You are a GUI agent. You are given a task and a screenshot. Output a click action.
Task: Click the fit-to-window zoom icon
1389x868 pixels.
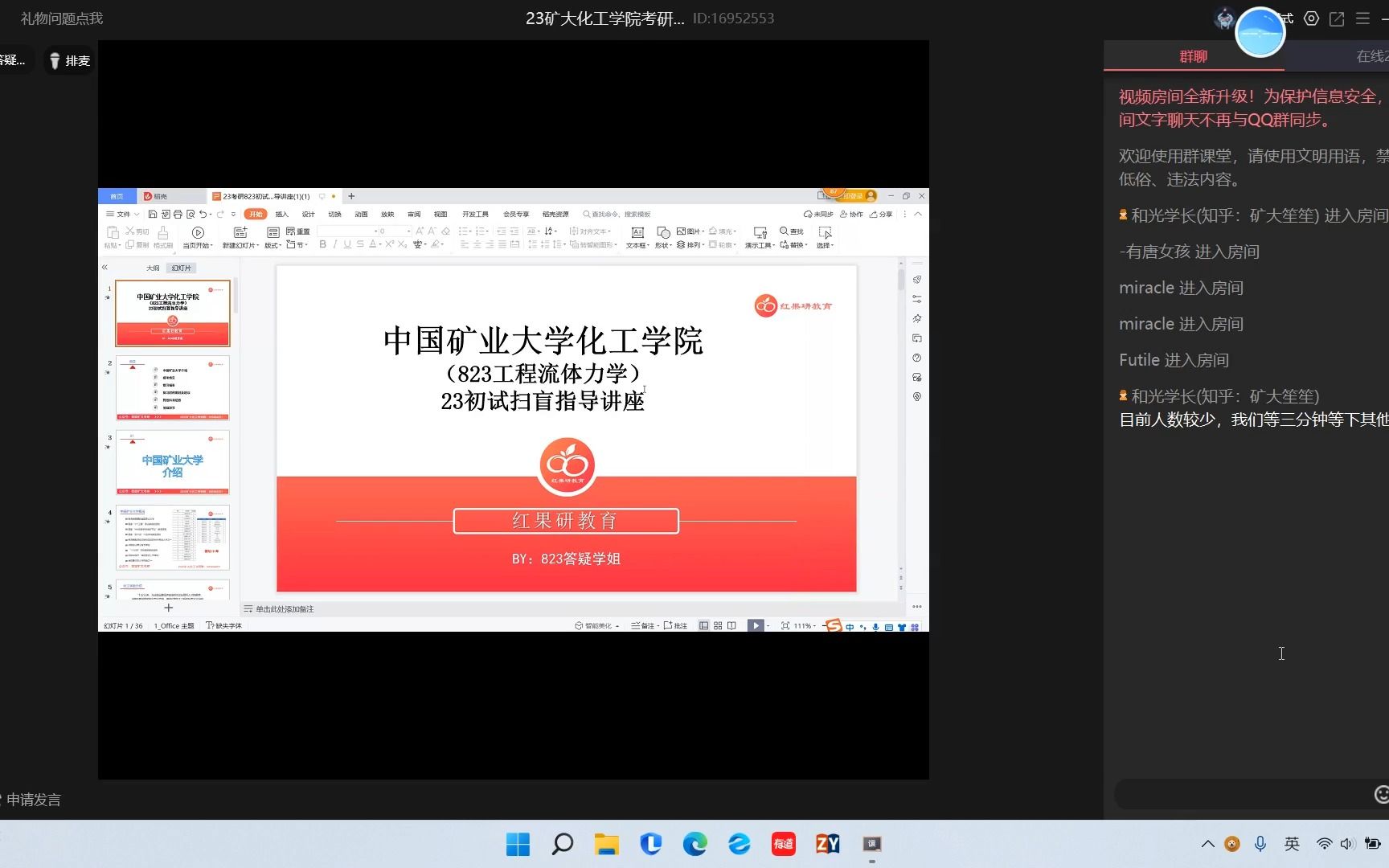[785, 625]
